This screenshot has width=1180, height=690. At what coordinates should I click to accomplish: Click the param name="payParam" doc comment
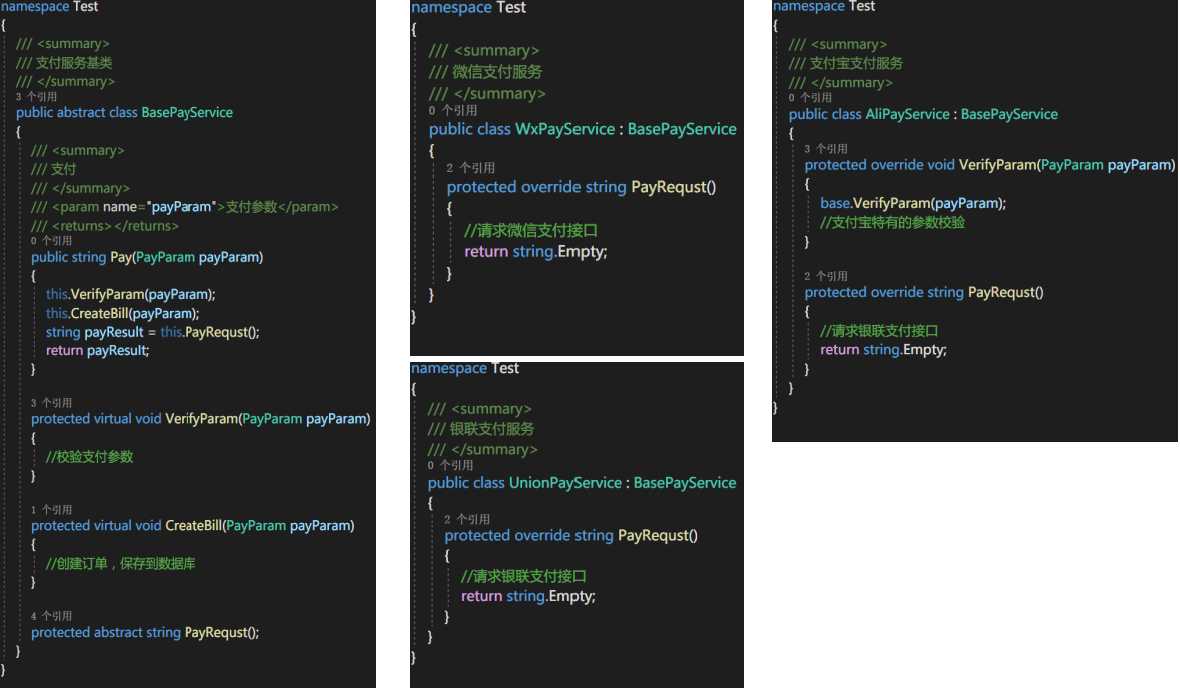coord(184,207)
